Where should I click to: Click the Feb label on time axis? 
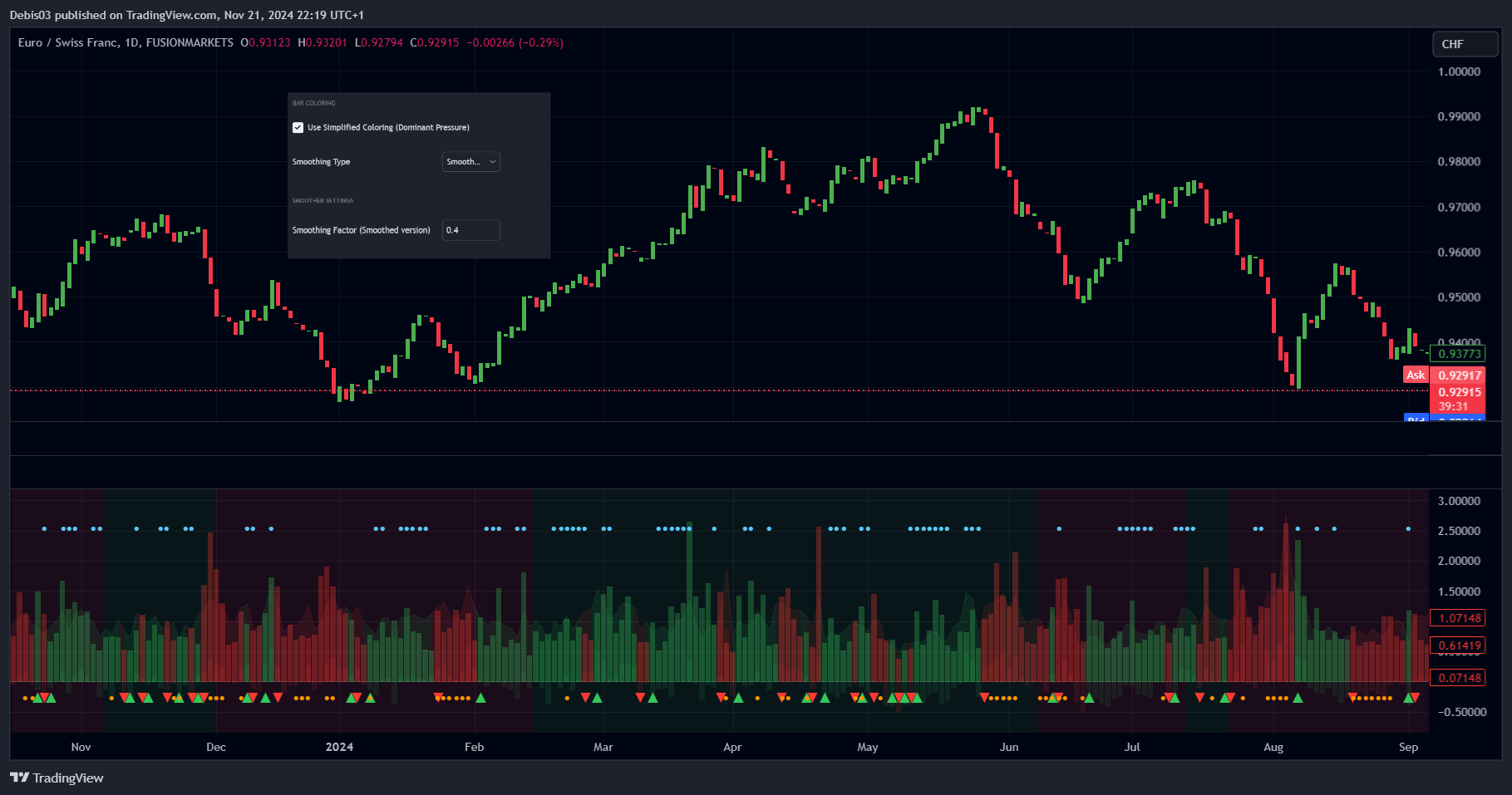(x=474, y=747)
